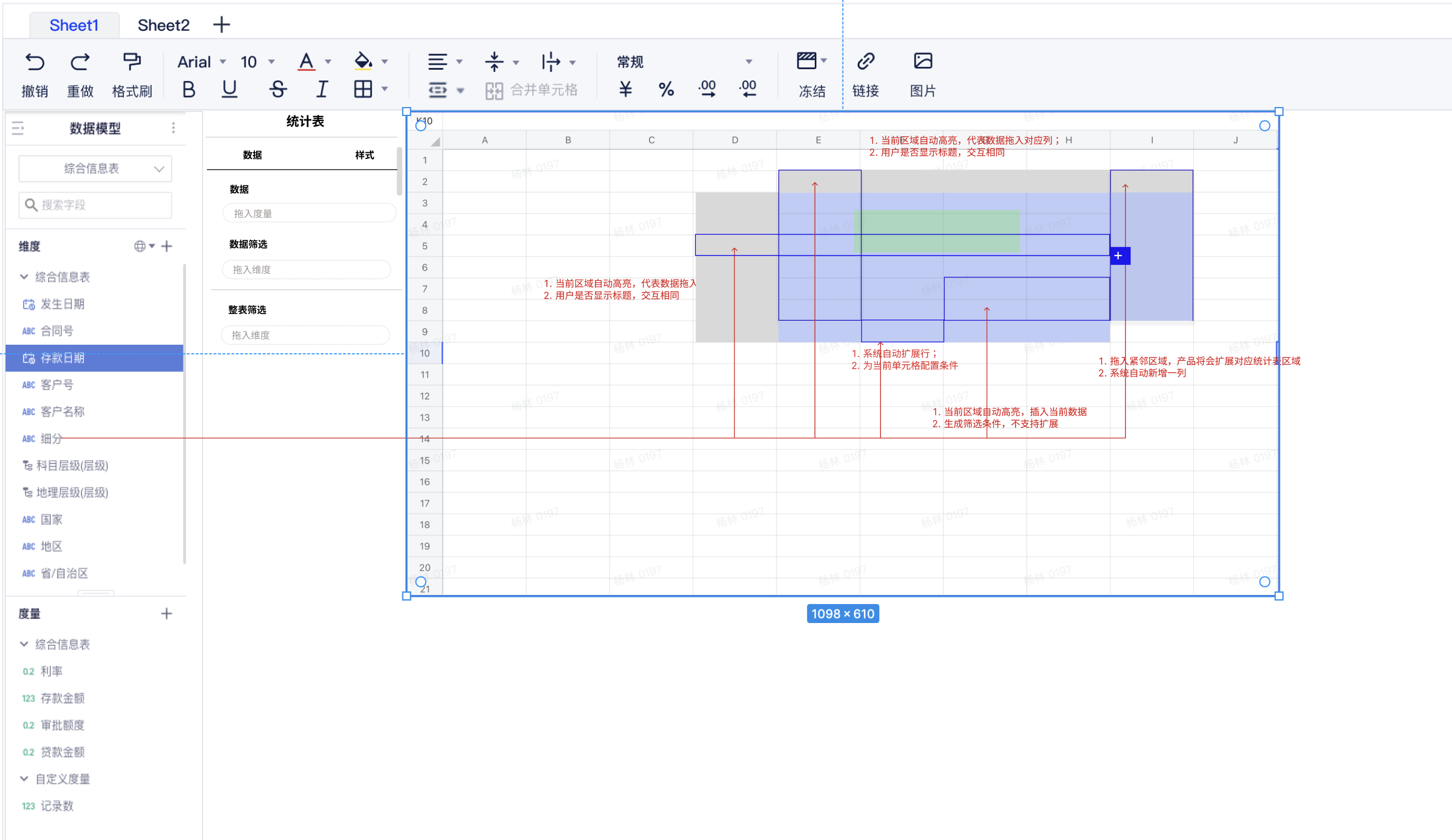Select the format painter (格式刷) tool
This screenshot has height=840, width=1452.
131,61
